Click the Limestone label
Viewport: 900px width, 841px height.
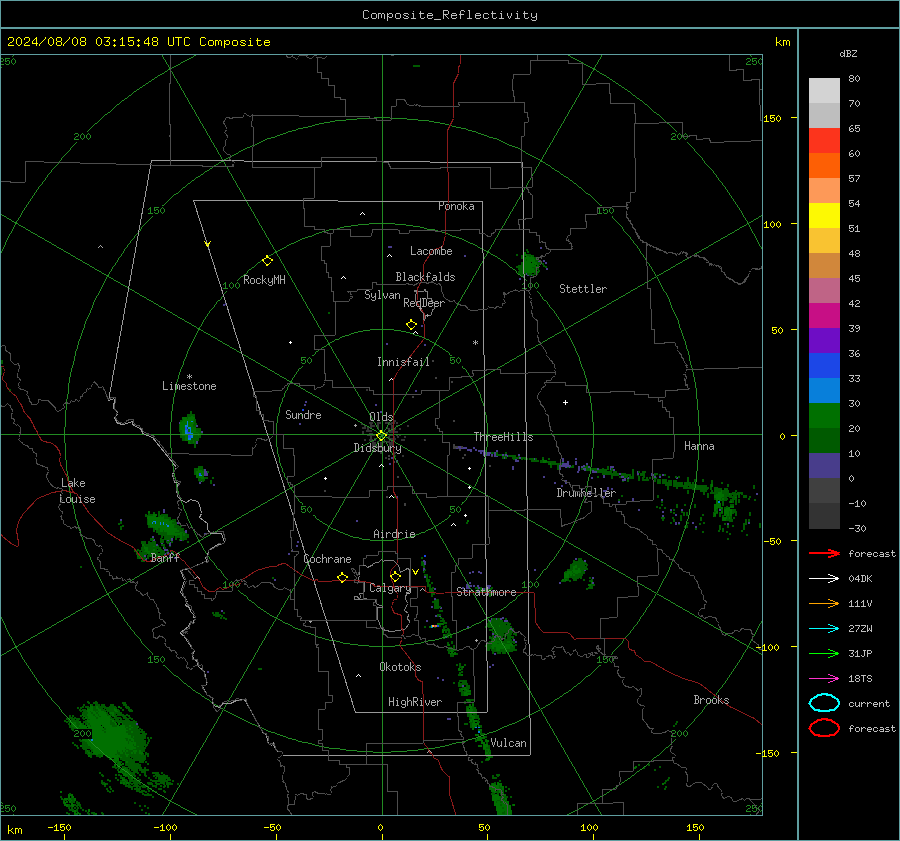click(x=189, y=386)
